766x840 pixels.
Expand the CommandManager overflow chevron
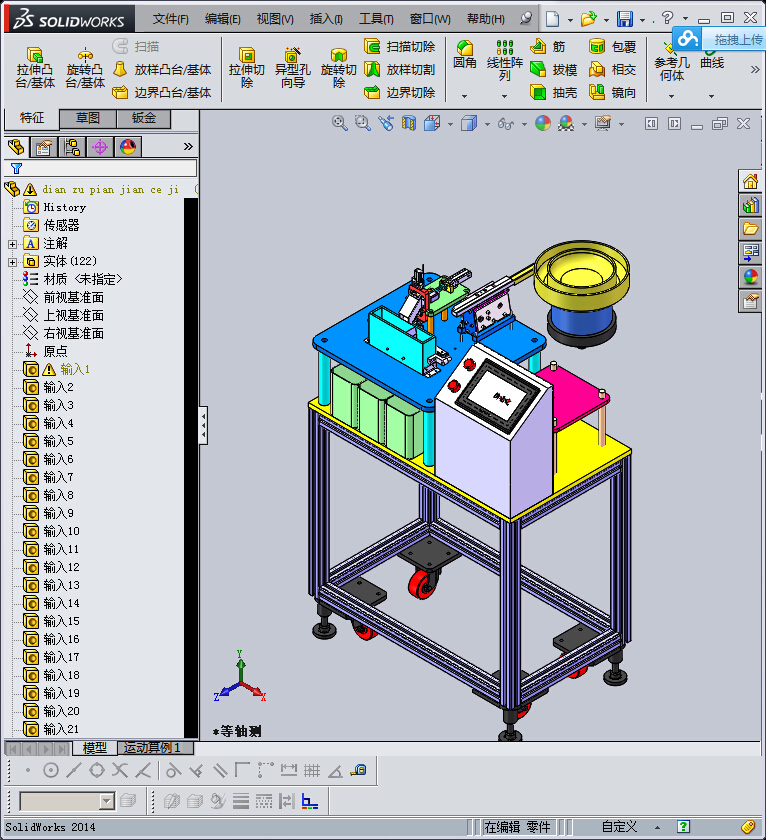pos(755,70)
